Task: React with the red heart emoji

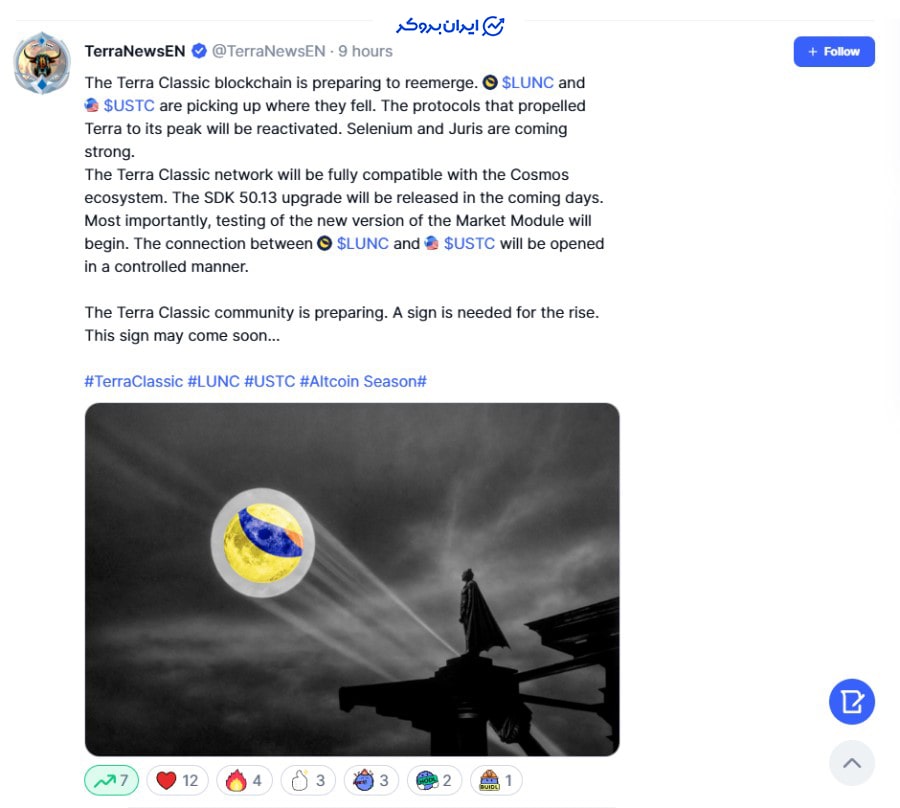Action: tap(177, 780)
